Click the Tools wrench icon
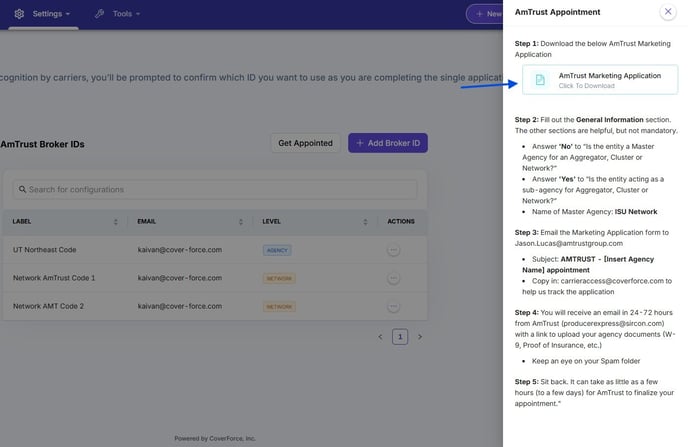This screenshot has height=447, width=688. pyautogui.click(x=100, y=14)
